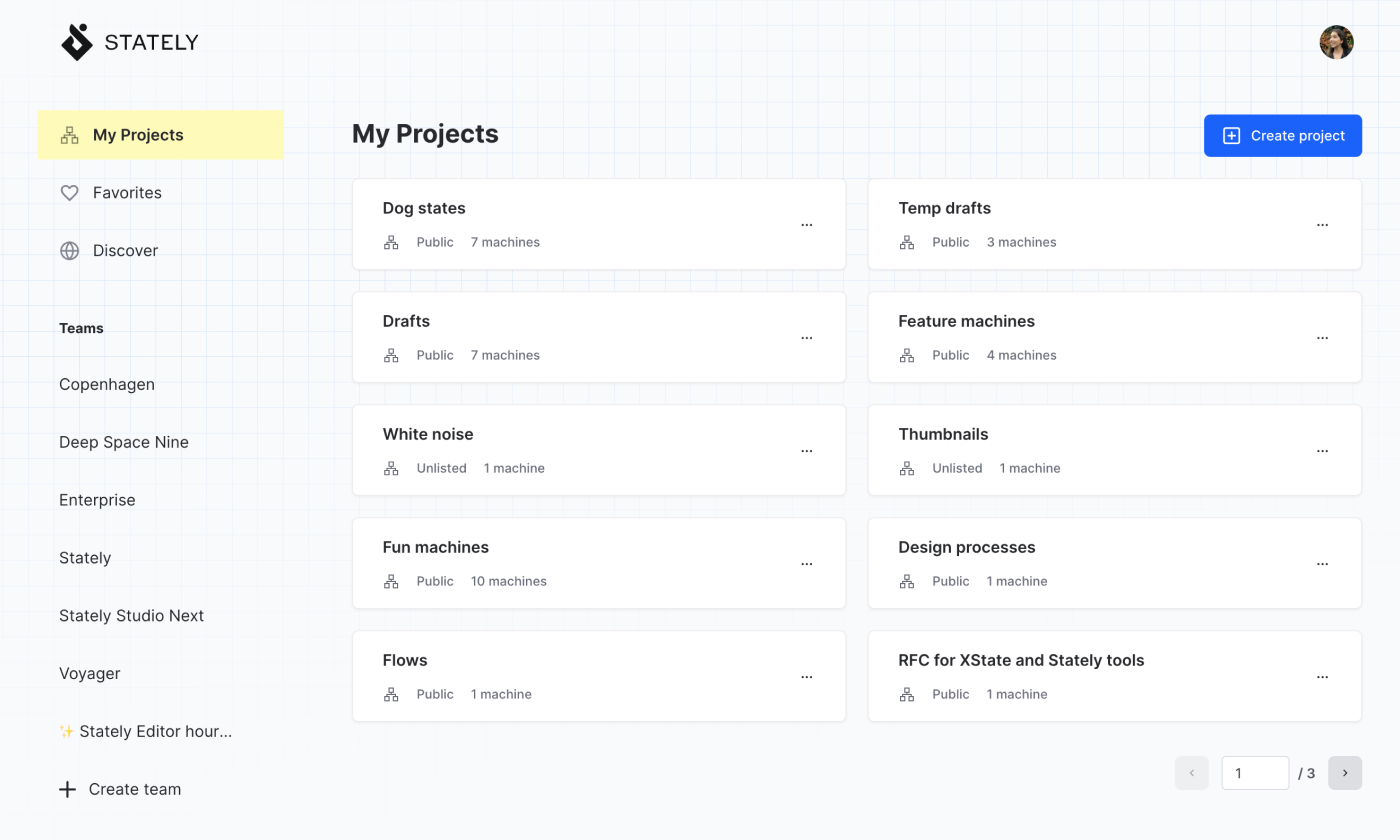Open the Fun machines project
1400x840 pixels.
point(436,547)
